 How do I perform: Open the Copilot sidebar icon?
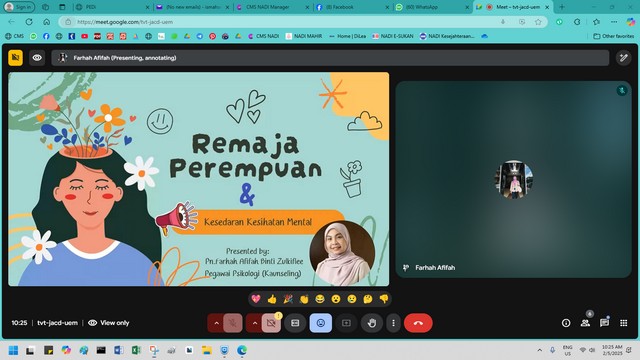coord(631,22)
